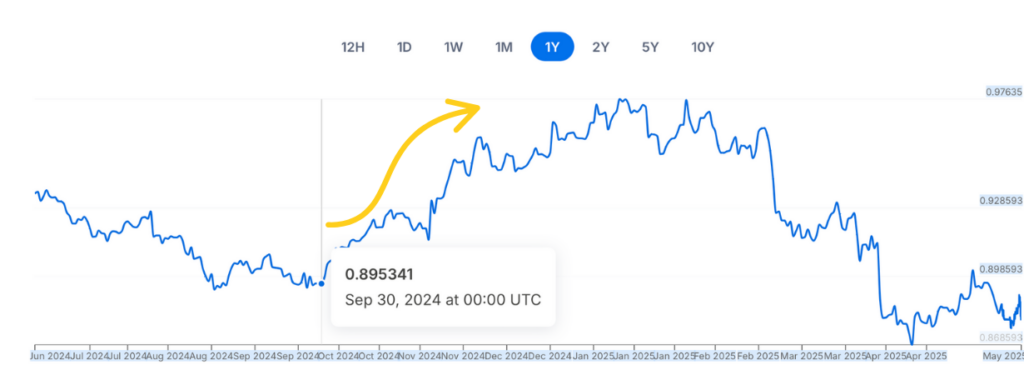Click the chart line's lowest dip
Screen dimensions: 1024x375
(911, 342)
